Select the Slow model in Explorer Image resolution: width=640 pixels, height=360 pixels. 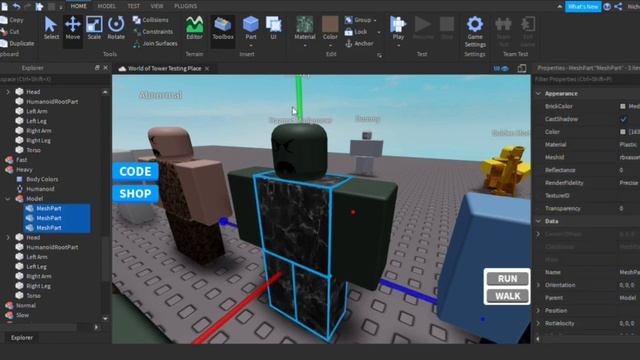coord(22,315)
